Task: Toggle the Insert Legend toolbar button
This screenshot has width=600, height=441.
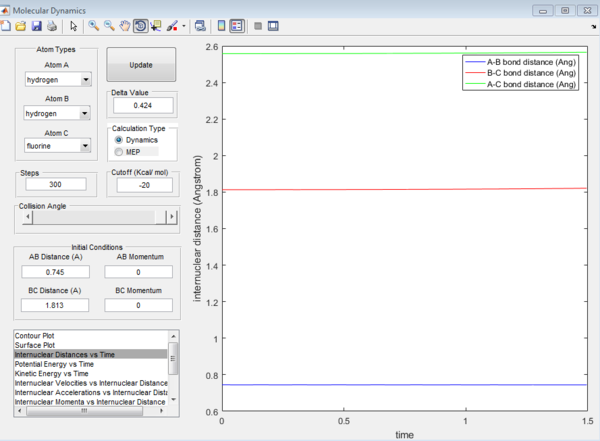Action: click(237, 26)
